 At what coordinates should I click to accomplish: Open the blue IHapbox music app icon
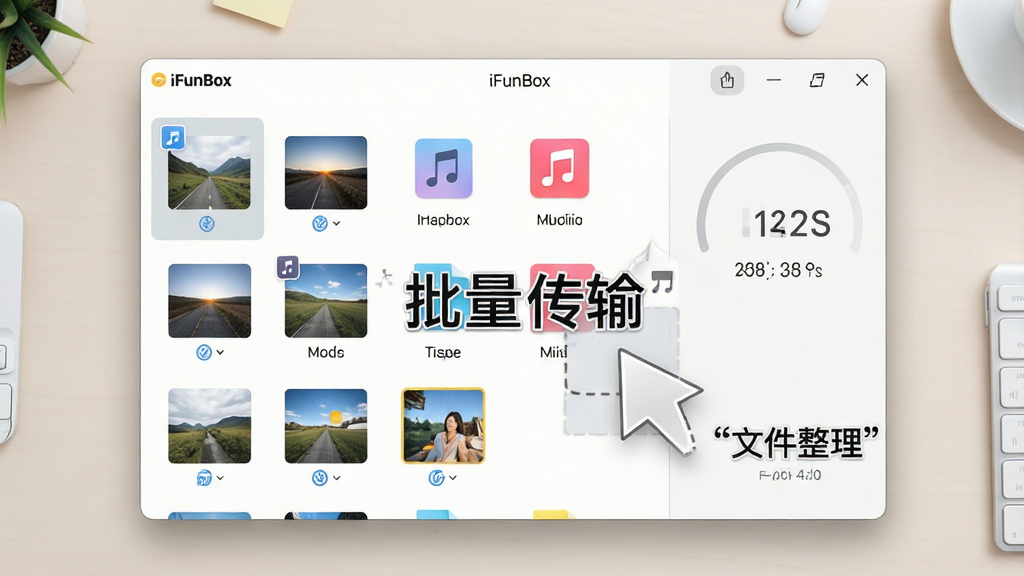coord(443,168)
